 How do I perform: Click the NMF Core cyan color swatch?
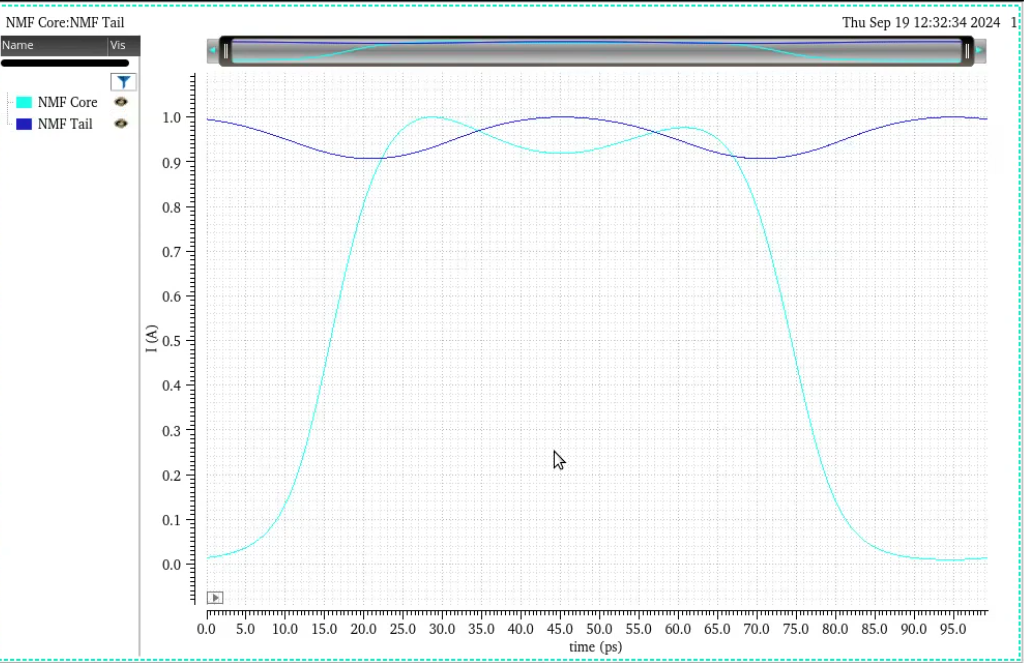point(24,102)
